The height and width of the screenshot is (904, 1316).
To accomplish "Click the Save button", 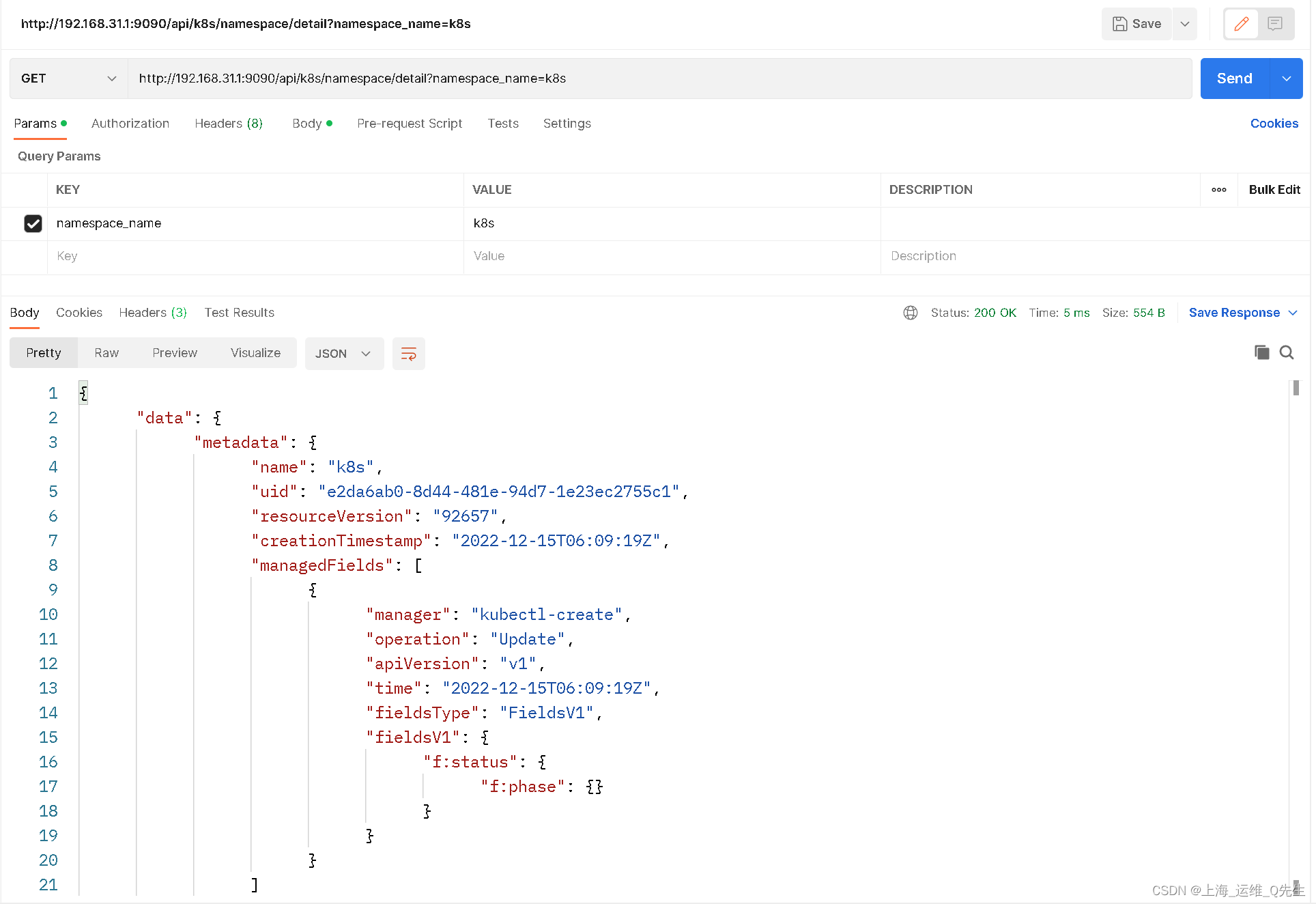I will 1136,24.
